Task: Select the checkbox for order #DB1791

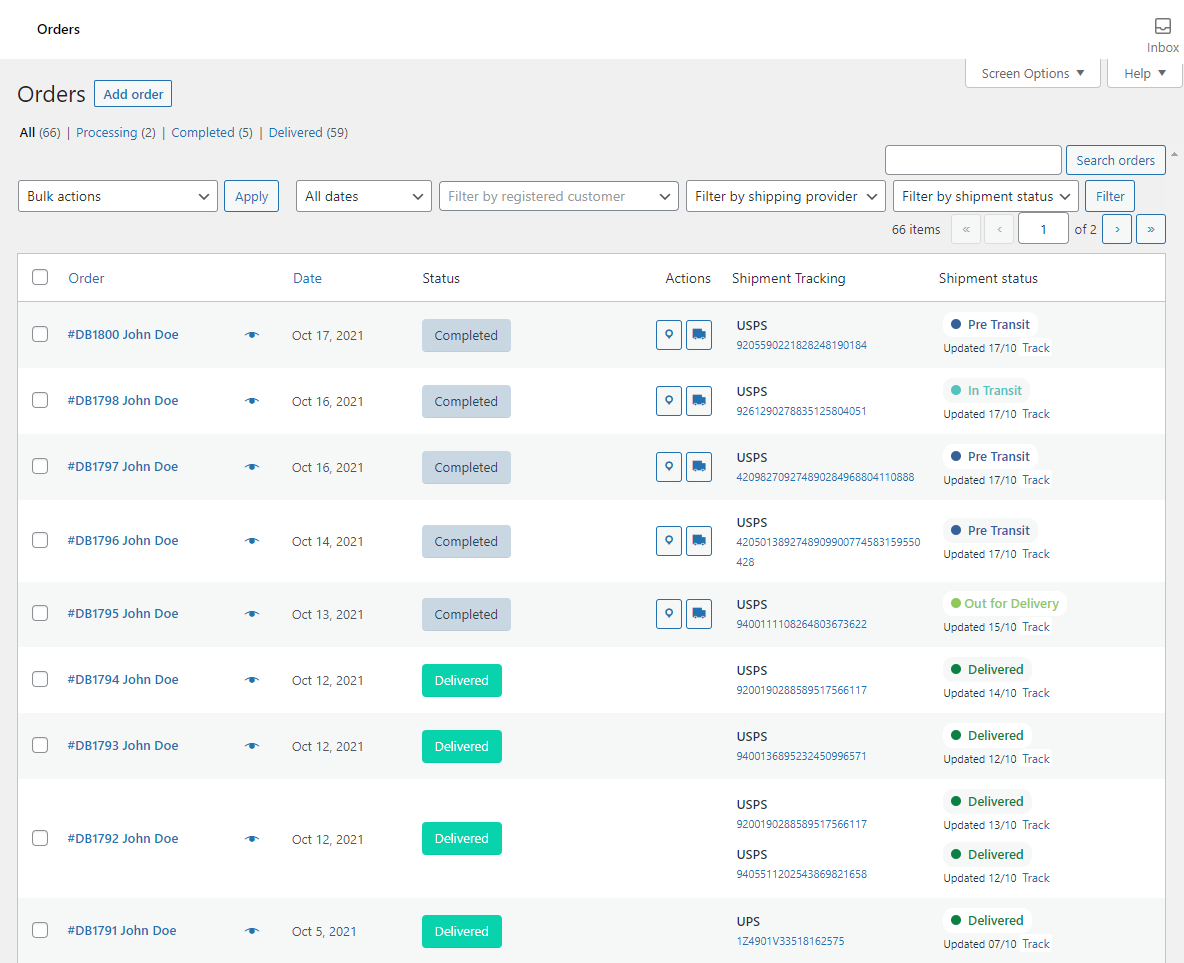Action: (40, 929)
